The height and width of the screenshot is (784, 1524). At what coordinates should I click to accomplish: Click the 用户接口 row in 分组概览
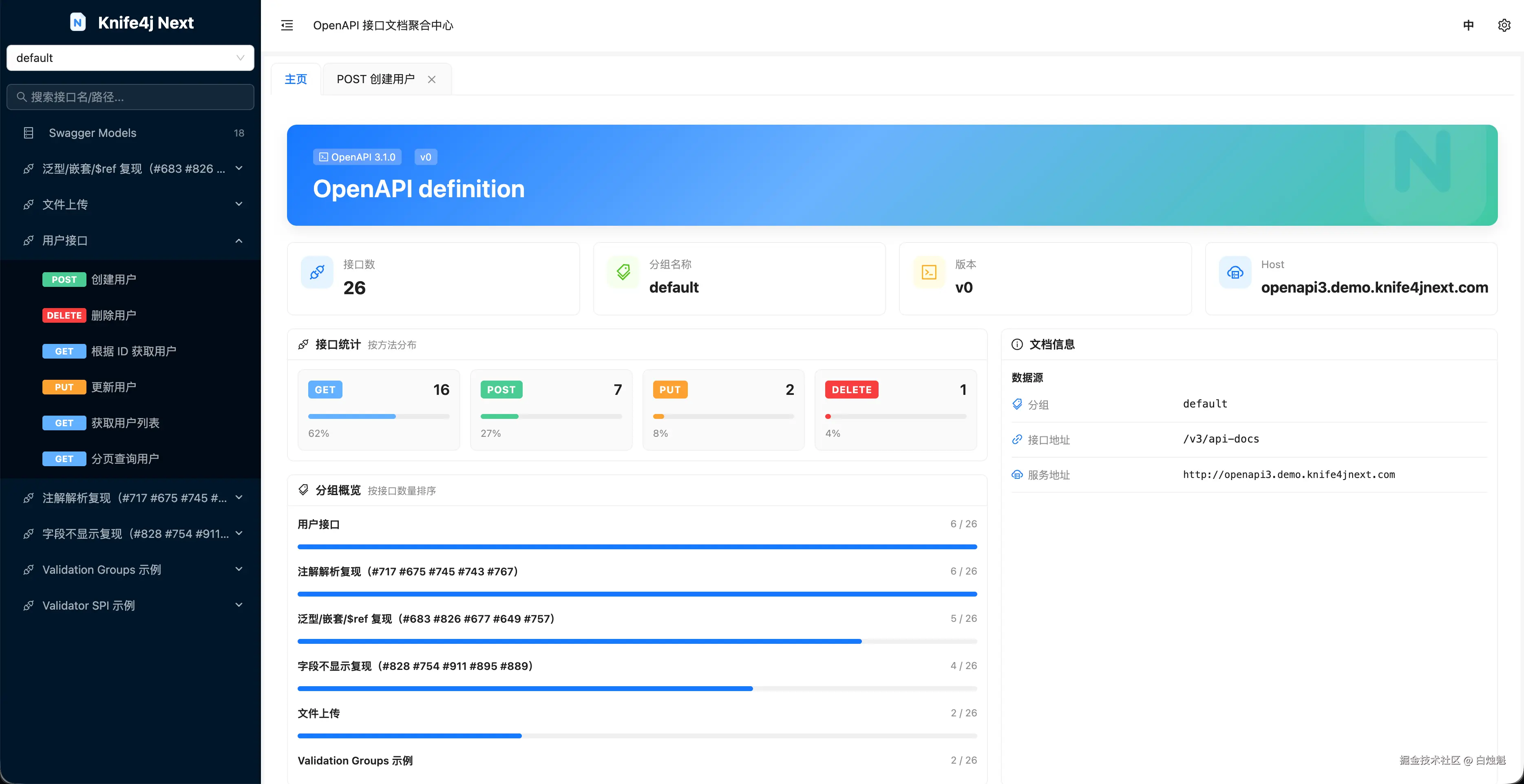(637, 534)
